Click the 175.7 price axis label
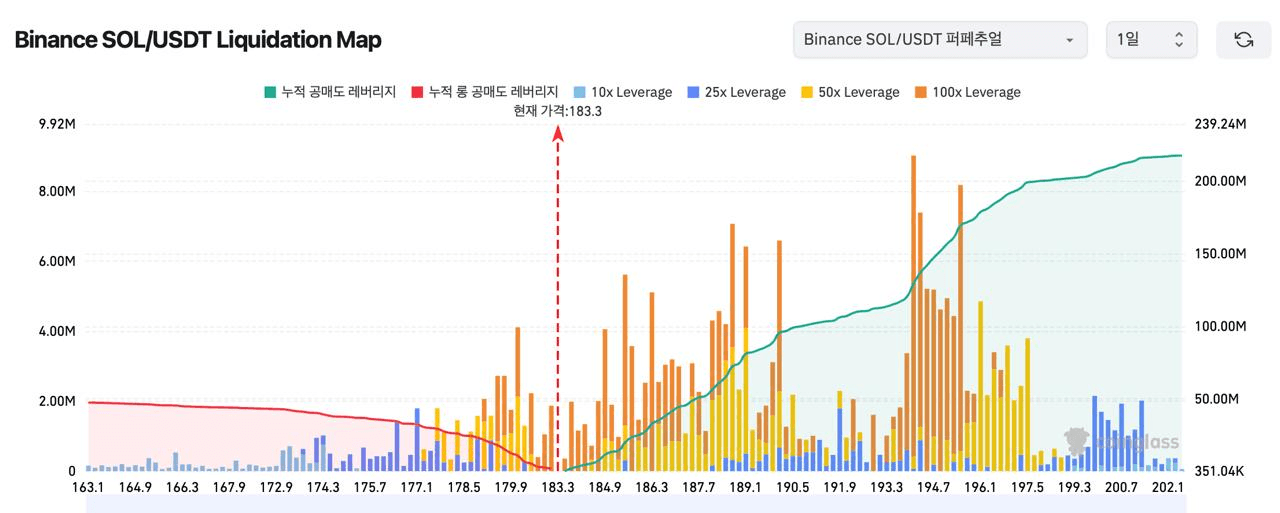The height and width of the screenshot is (513, 1280). coord(370,488)
